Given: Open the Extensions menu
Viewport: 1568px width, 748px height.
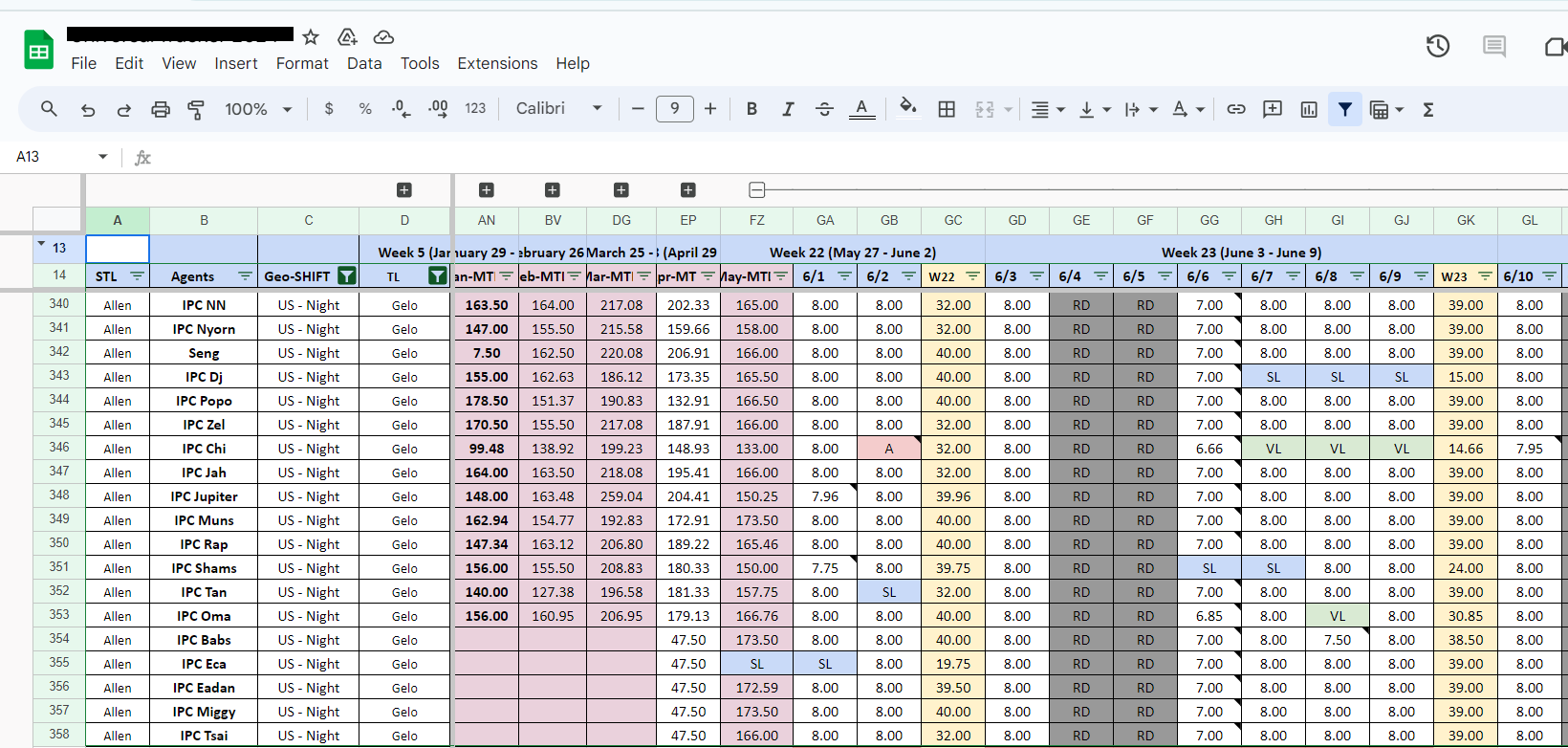Looking at the screenshot, I should tap(497, 63).
